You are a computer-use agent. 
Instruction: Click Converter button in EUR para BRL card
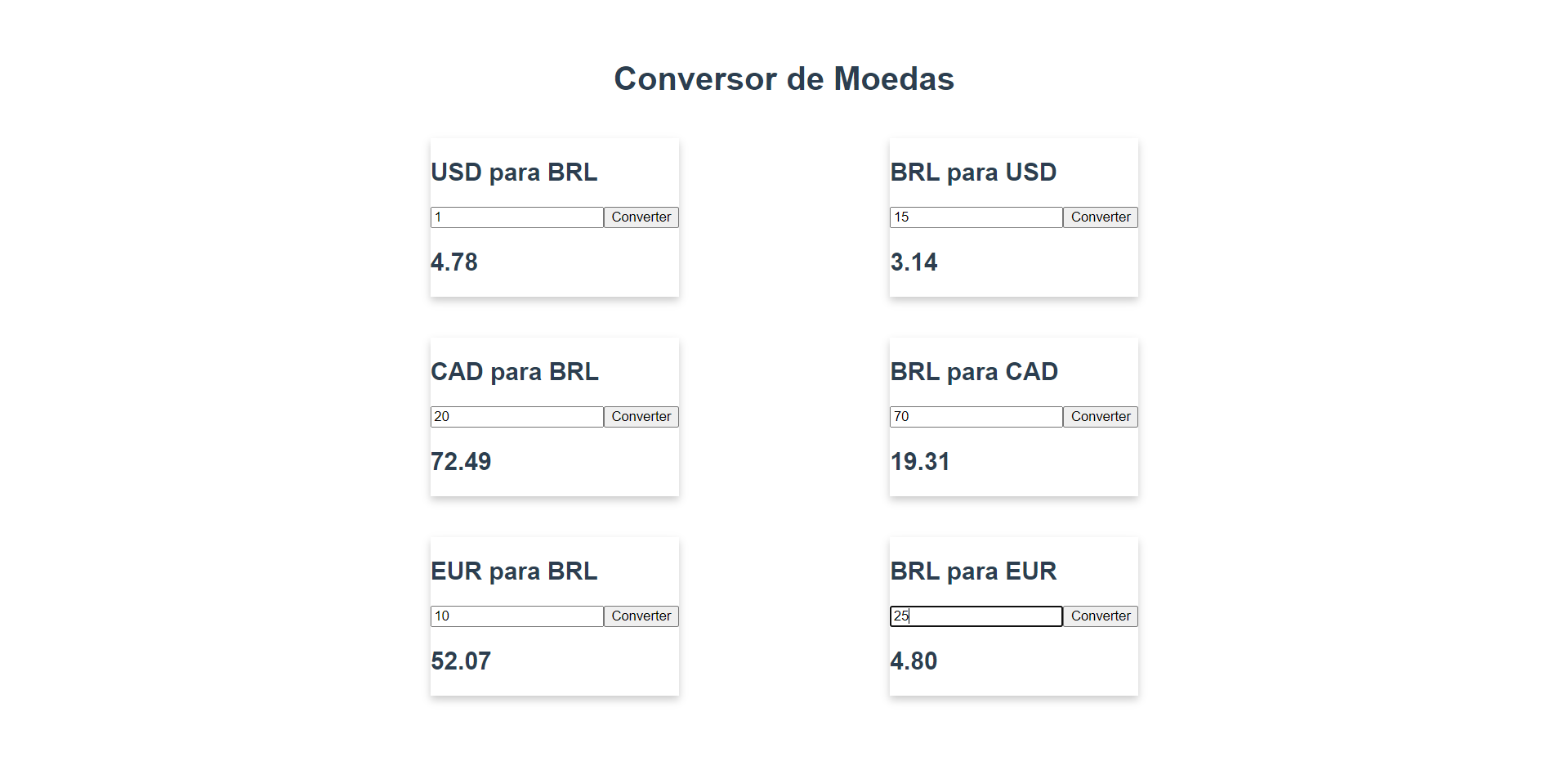pos(641,616)
